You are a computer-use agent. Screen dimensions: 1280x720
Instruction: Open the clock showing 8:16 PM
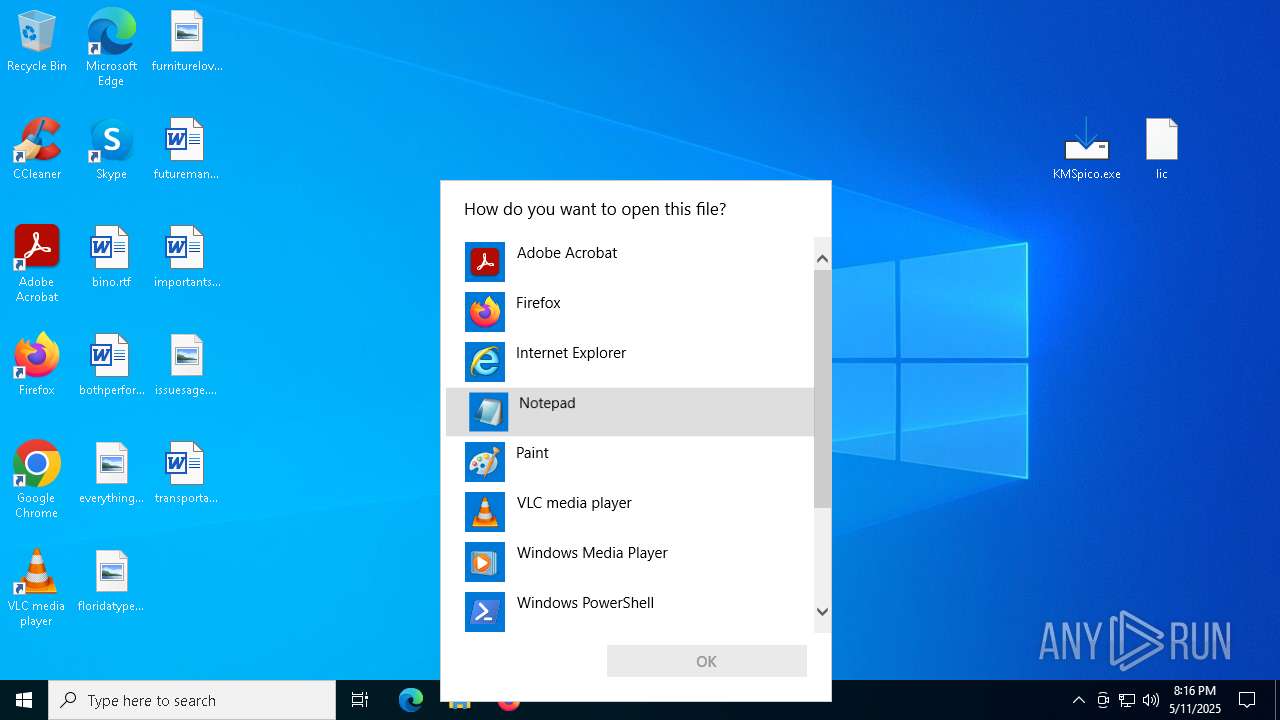click(x=1195, y=700)
